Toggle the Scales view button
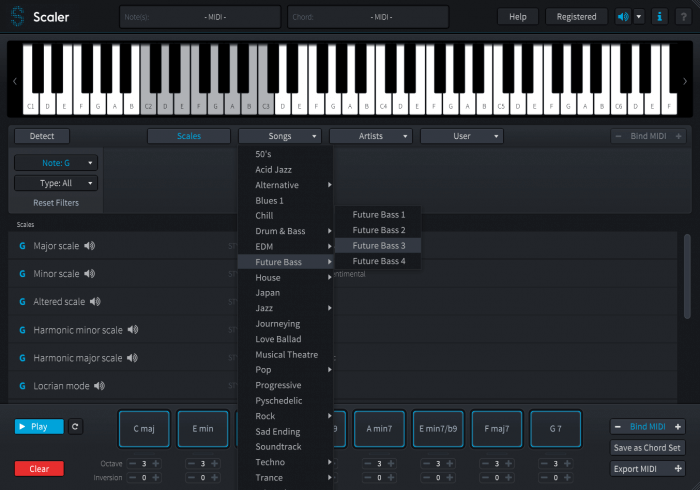This screenshot has width=700, height=490. coord(188,136)
